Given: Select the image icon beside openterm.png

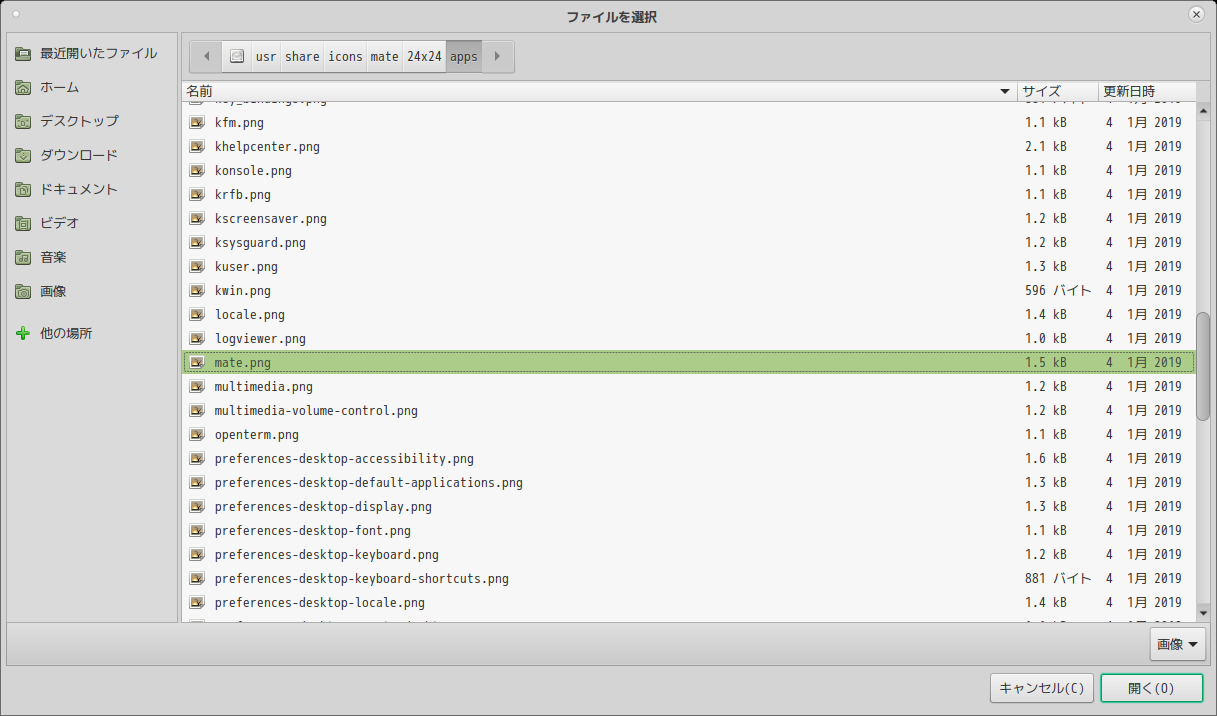Looking at the screenshot, I should point(197,435).
